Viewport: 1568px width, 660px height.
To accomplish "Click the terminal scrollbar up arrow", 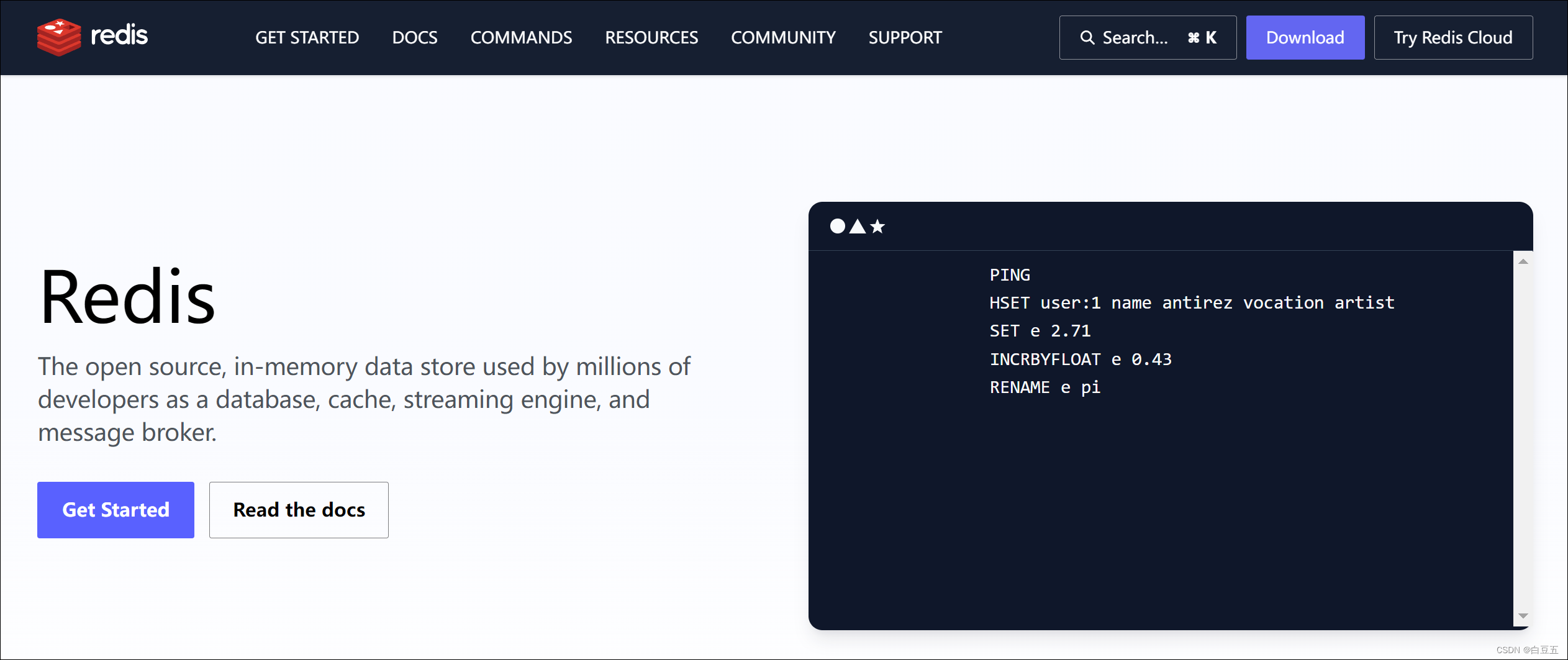I will (x=1523, y=261).
